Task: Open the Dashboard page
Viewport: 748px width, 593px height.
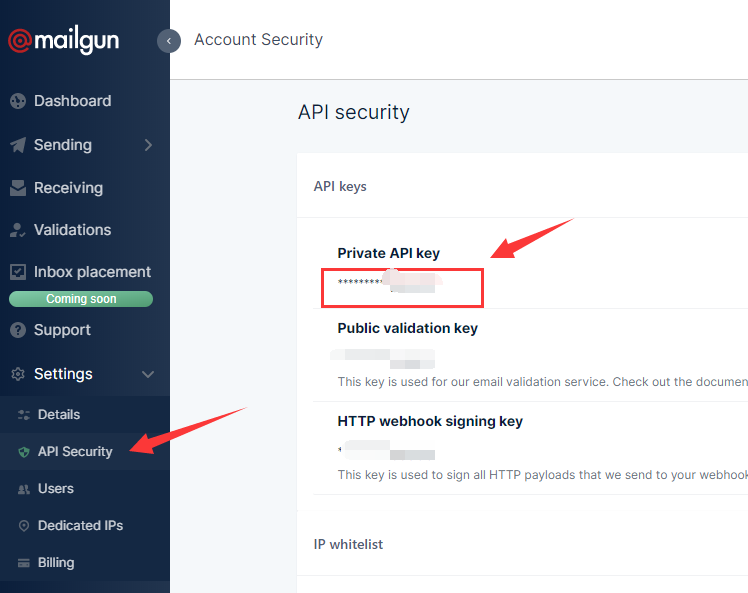Action: pos(73,101)
